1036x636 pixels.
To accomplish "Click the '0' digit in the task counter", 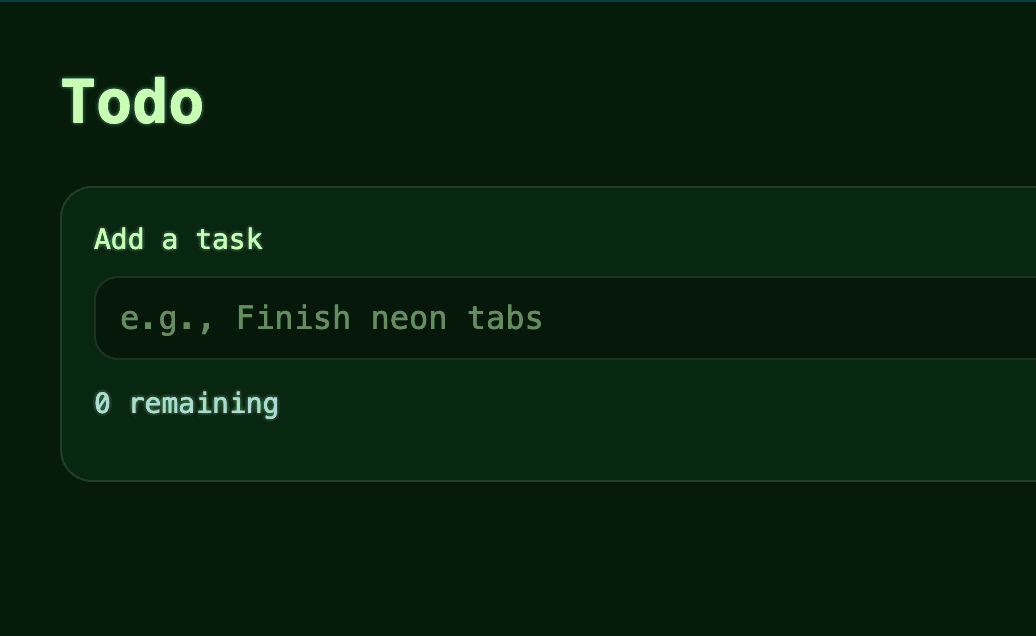I will pos(102,403).
